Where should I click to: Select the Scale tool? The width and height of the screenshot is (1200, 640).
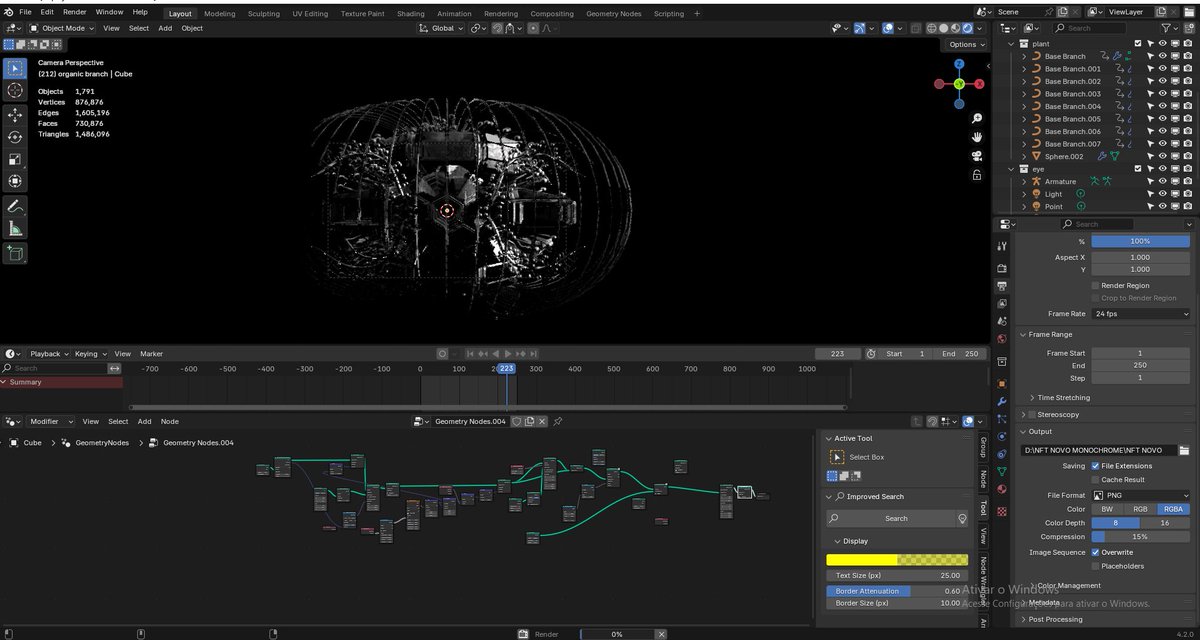coord(15,159)
